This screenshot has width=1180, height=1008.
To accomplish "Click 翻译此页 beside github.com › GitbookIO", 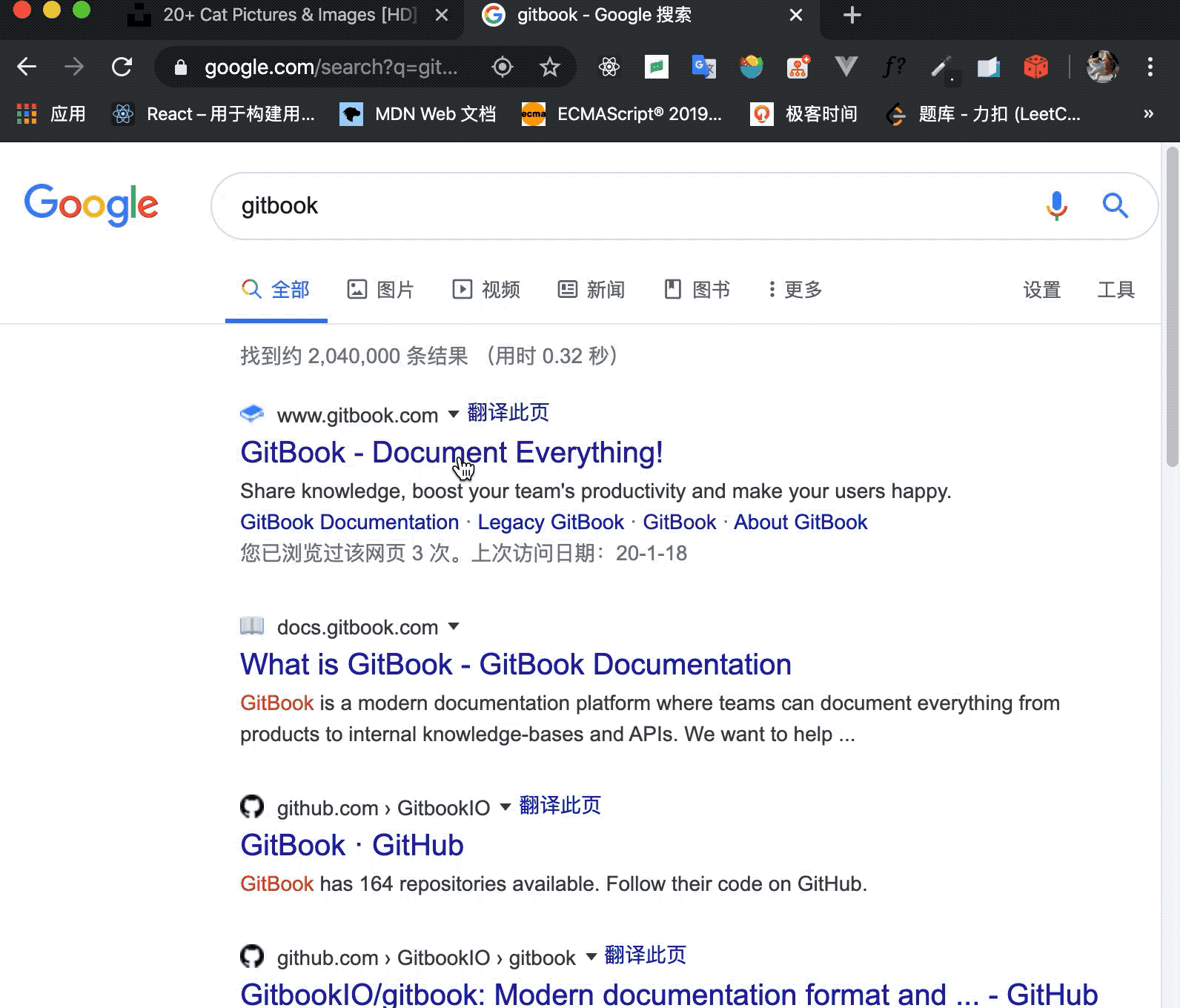I will coord(560,806).
